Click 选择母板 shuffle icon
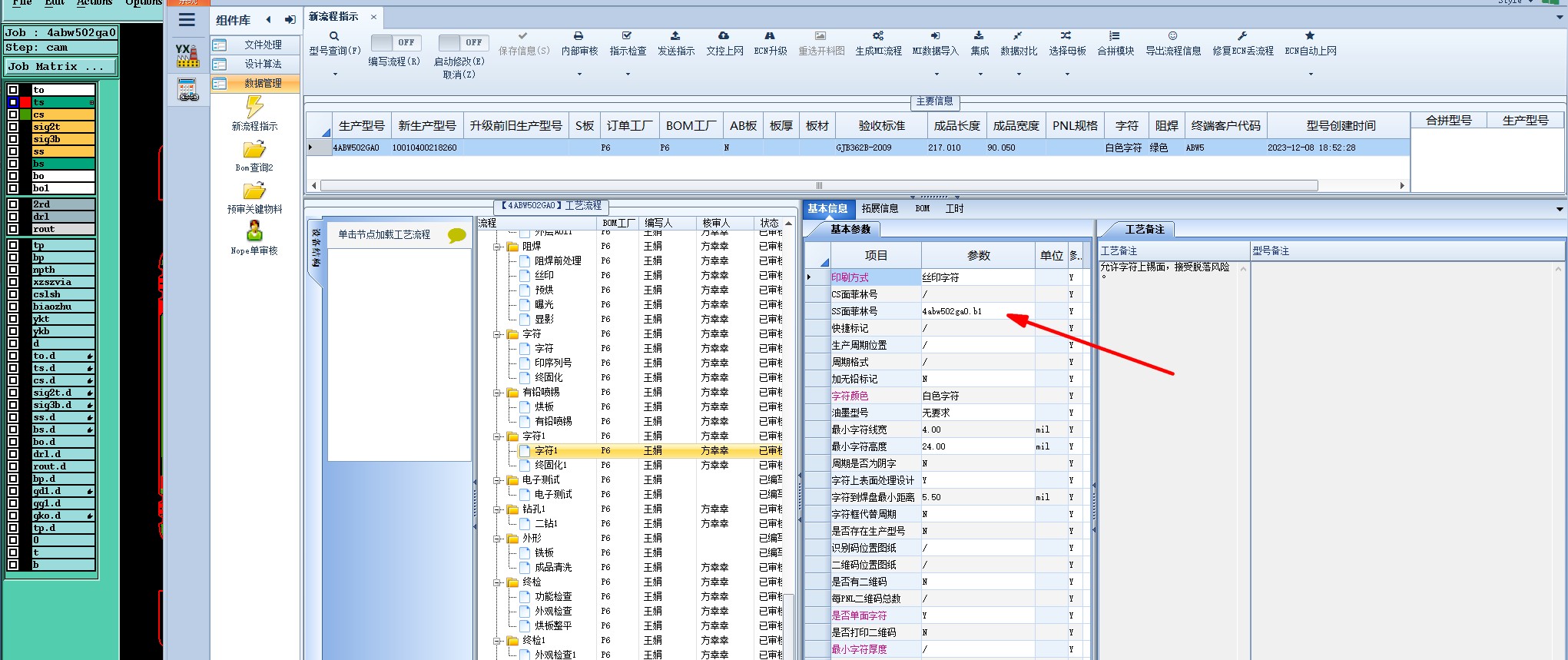The width and height of the screenshot is (1568, 660). click(x=1066, y=36)
